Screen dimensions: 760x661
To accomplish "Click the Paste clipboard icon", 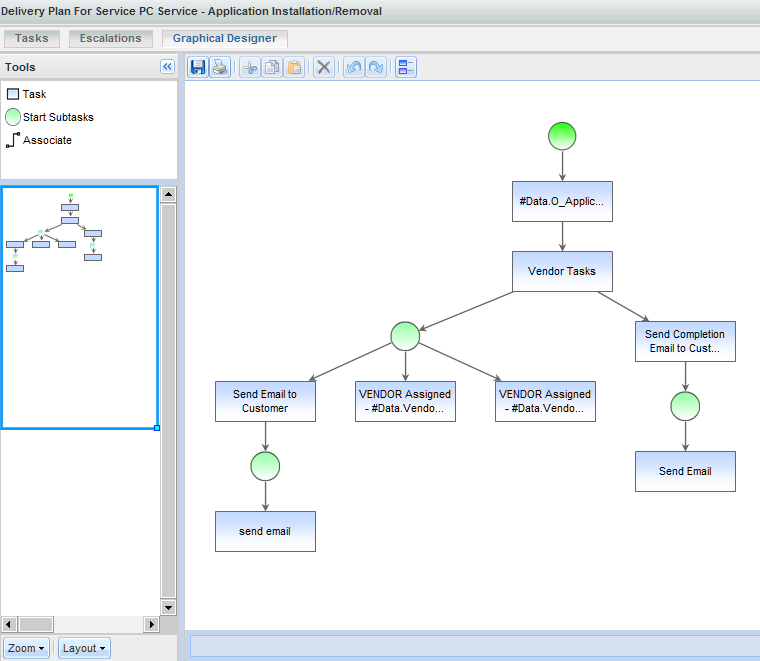I will pyautogui.click(x=294, y=67).
